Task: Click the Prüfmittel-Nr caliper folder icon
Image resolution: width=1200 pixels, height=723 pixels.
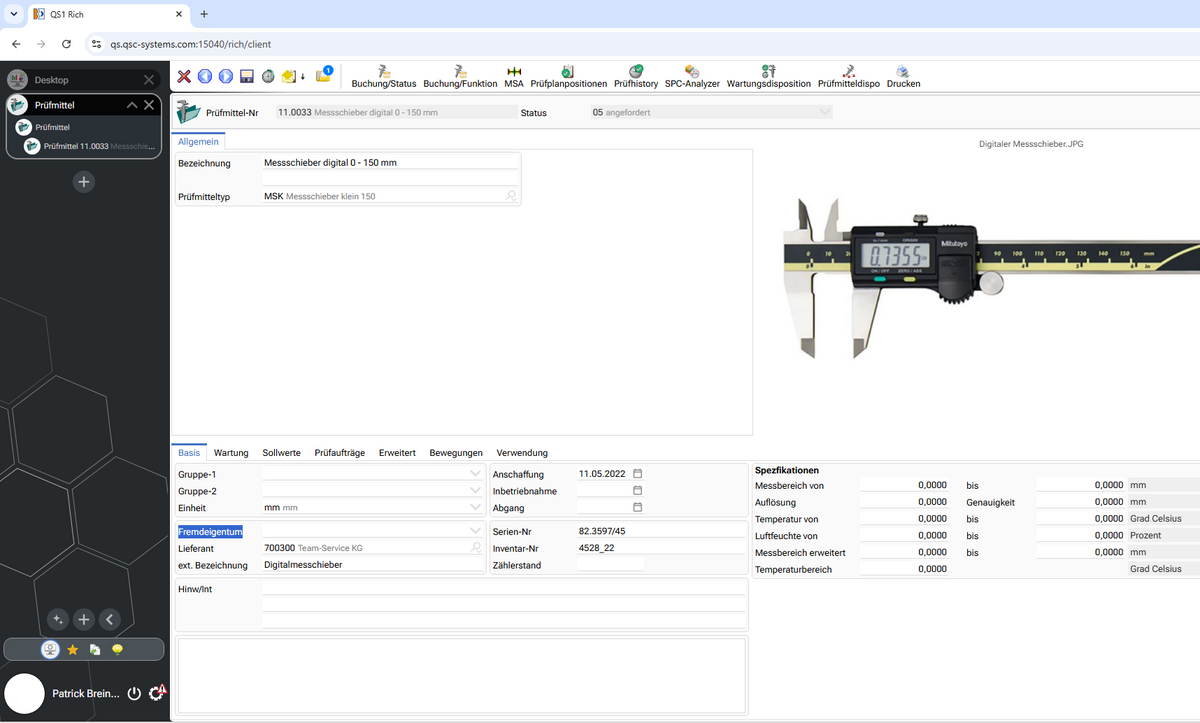Action: (x=188, y=112)
